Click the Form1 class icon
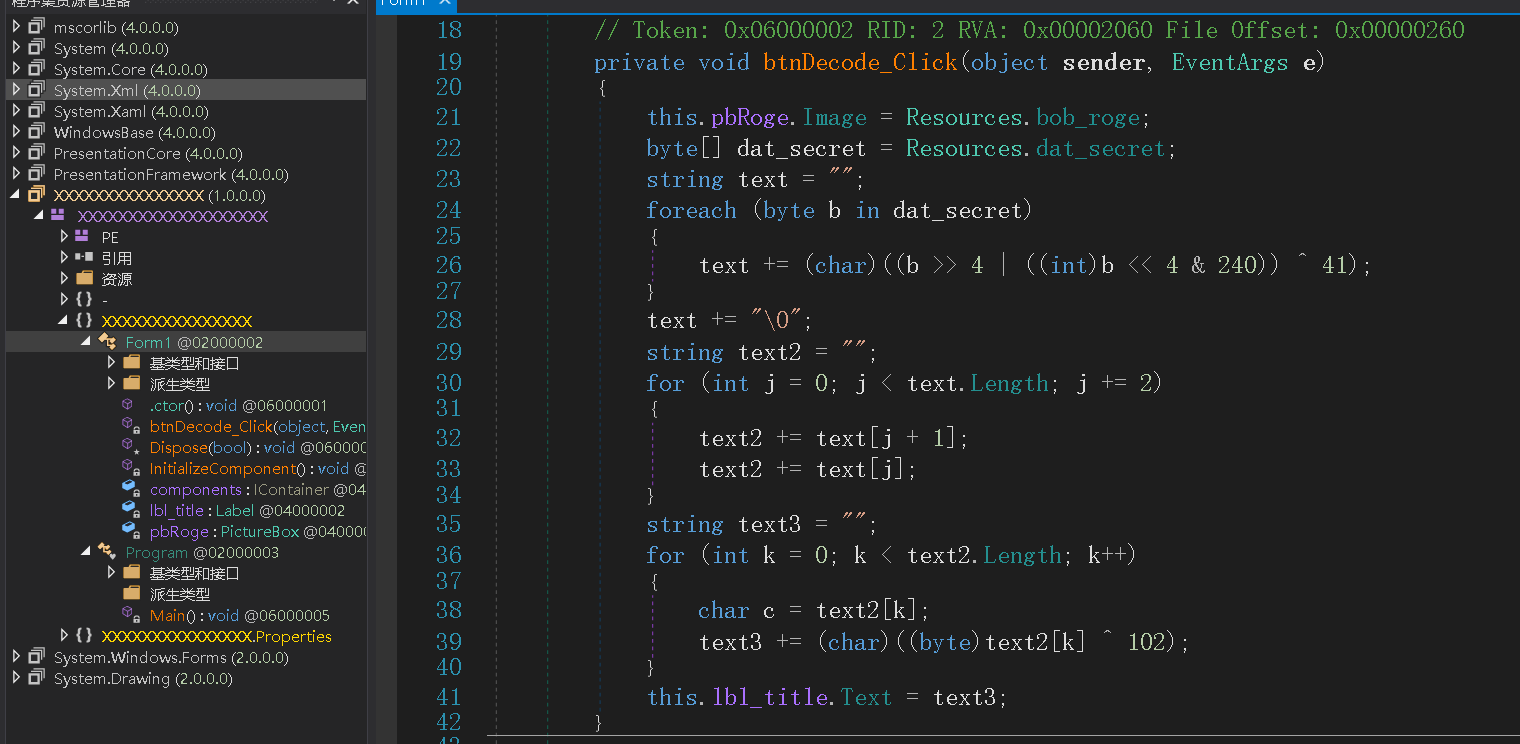The width and height of the screenshot is (1520, 744). click(x=107, y=342)
